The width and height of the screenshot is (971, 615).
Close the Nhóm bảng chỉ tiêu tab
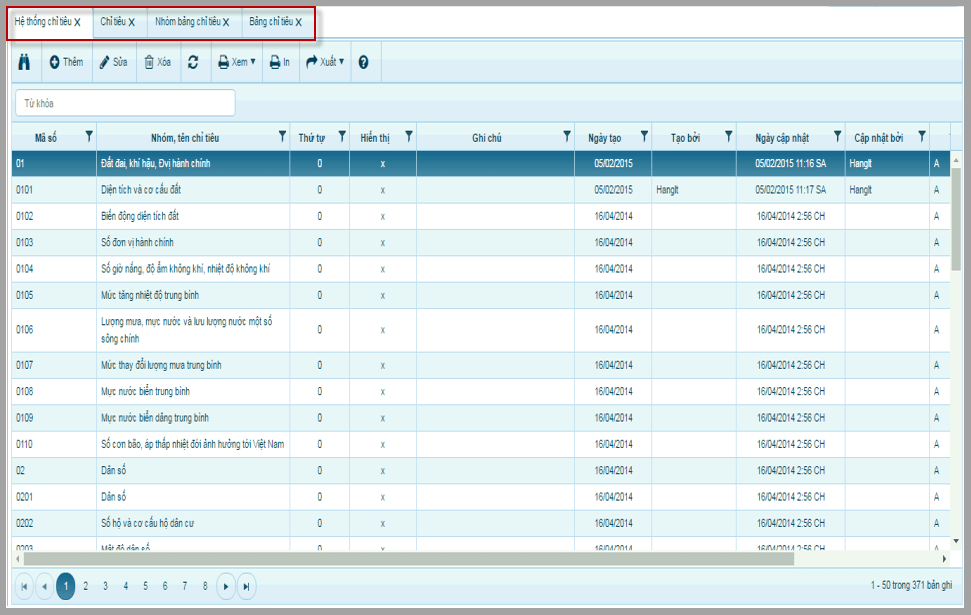click(x=226, y=22)
